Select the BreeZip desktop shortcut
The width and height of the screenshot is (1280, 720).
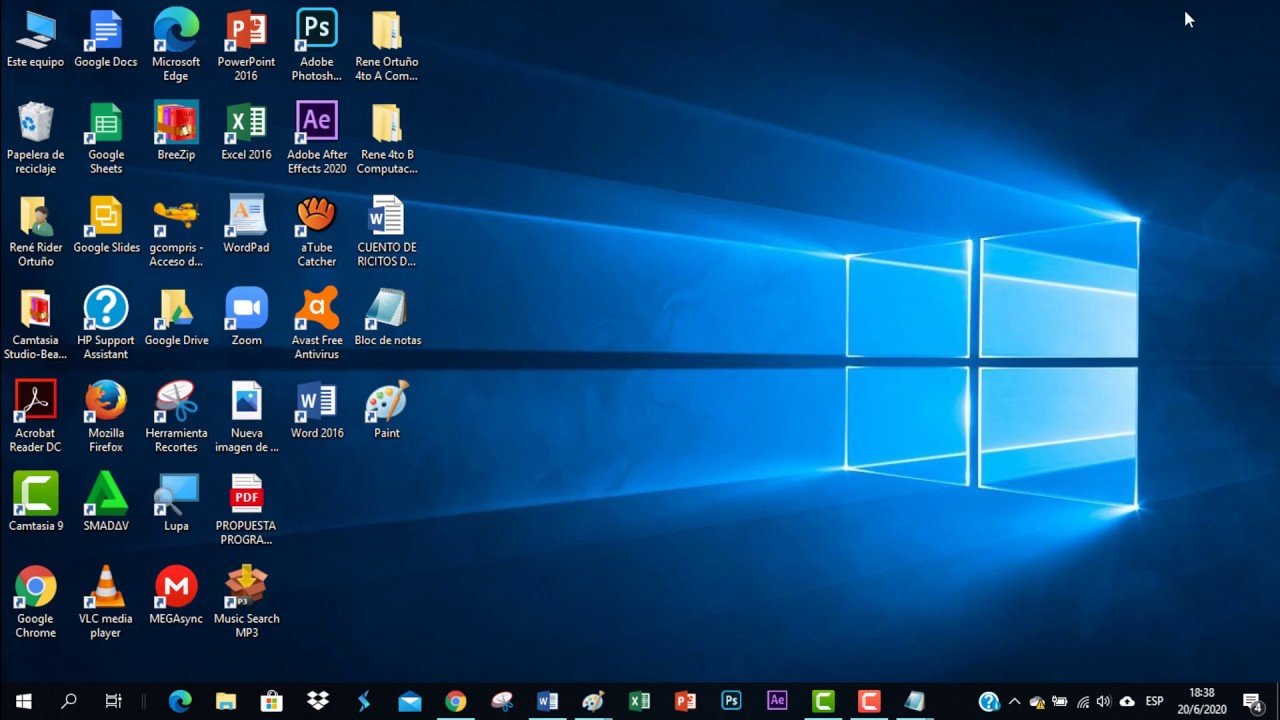click(x=176, y=132)
